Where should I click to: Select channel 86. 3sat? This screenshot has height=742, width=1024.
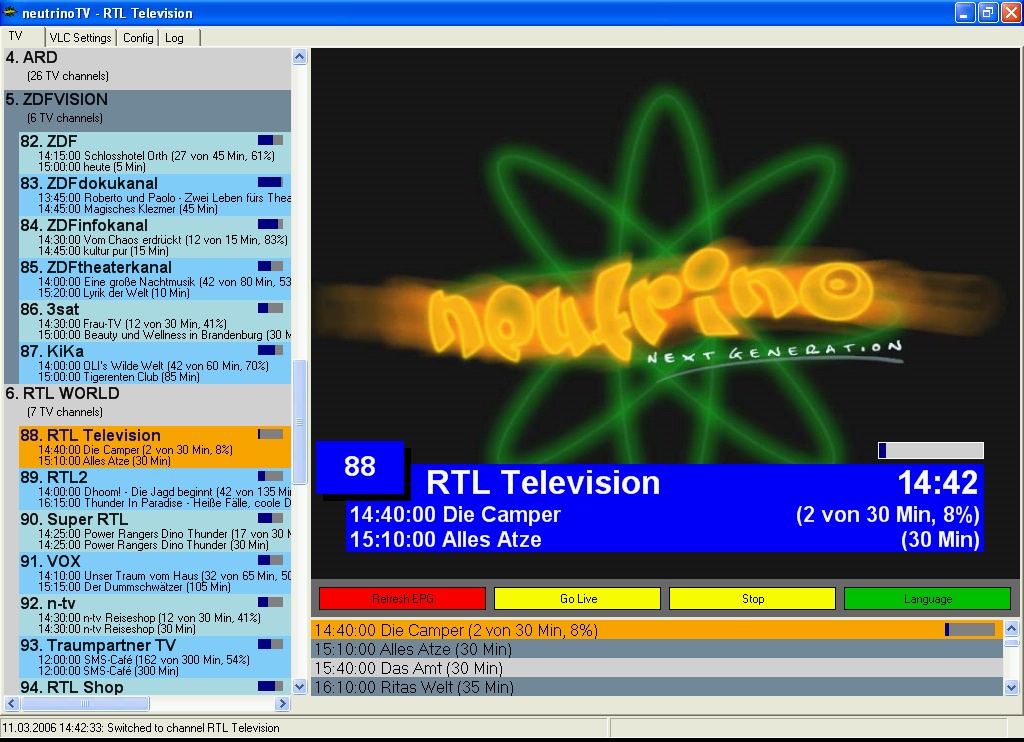tap(155, 321)
